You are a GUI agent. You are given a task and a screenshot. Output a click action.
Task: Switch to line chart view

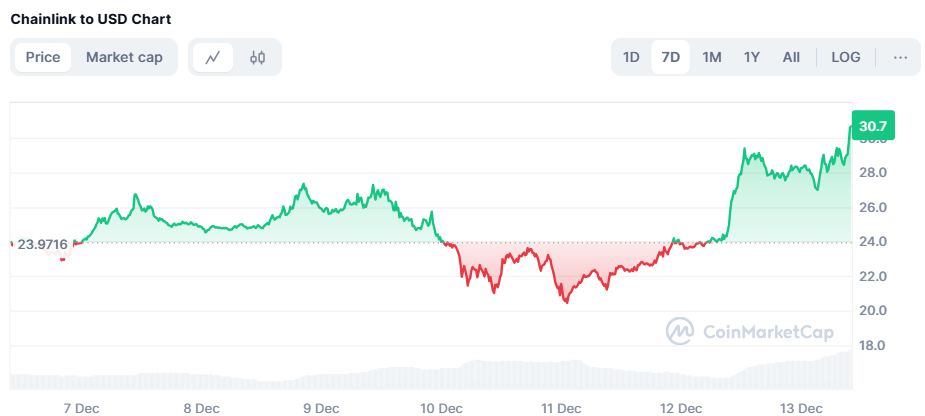point(213,57)
